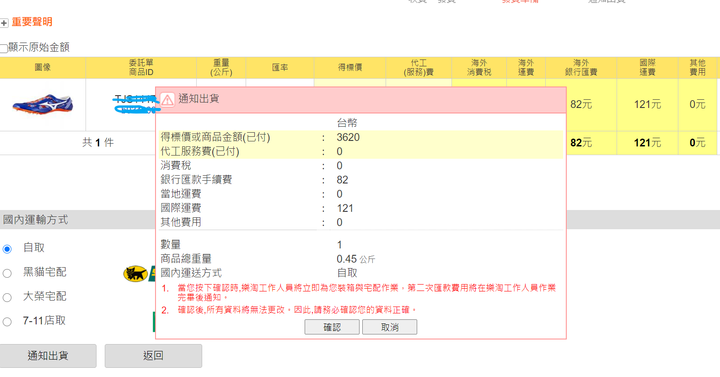The image size is (720, 377).
Task: Click the 銀行匯款手續費 label
Action: click(x=196, y=180)
